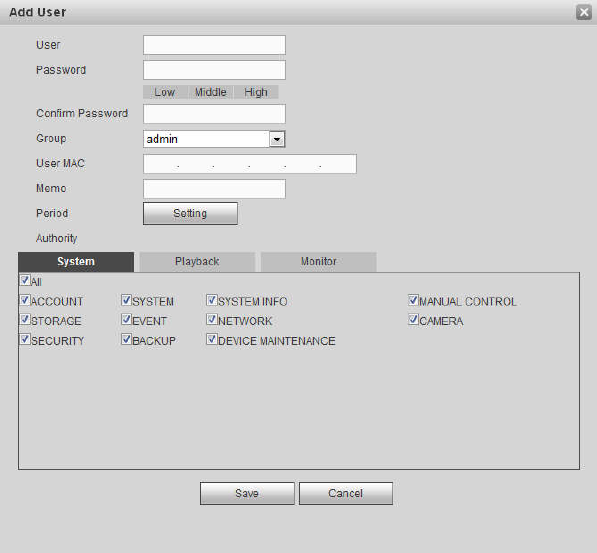Switch to the Monitor authority tab
Viewport: 597px width, 553px height.
coord(319,262)
